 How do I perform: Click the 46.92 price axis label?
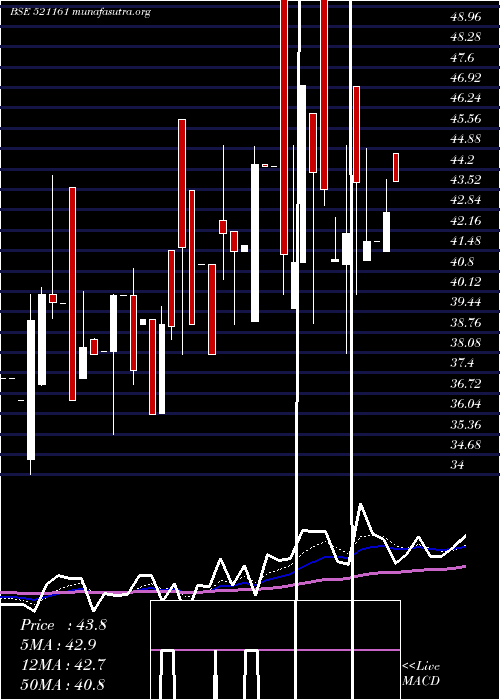coord(466,78)
